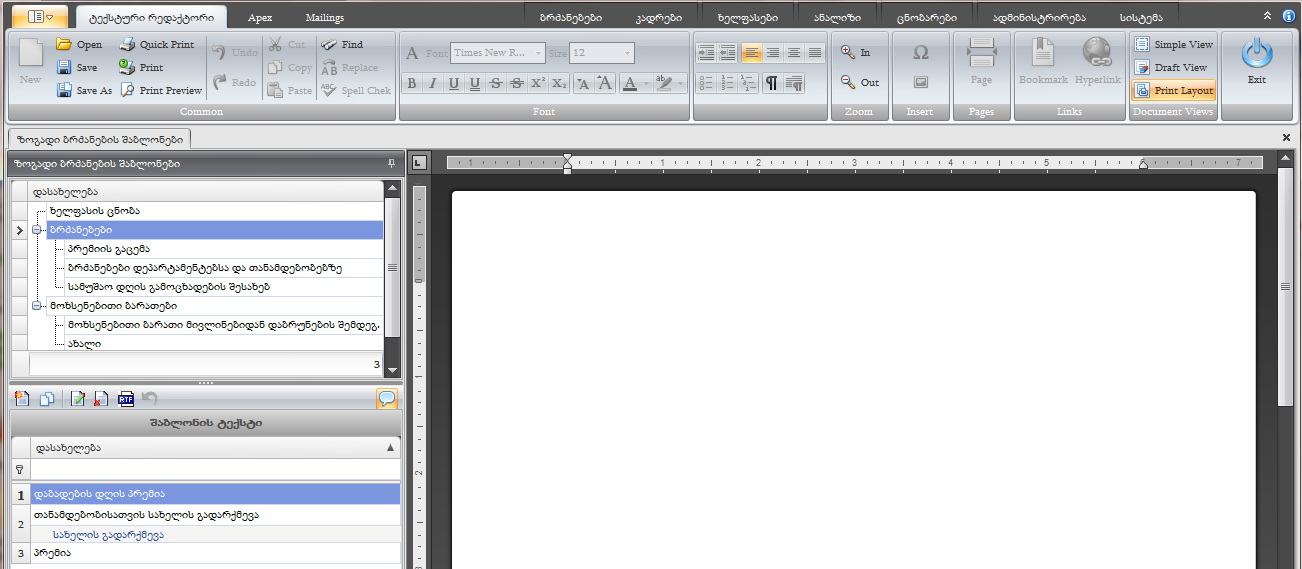Viewport: 1302px width, 569px height.
Task: Zoom In with the magnifier icon
Action: click(x=849, y=52)
